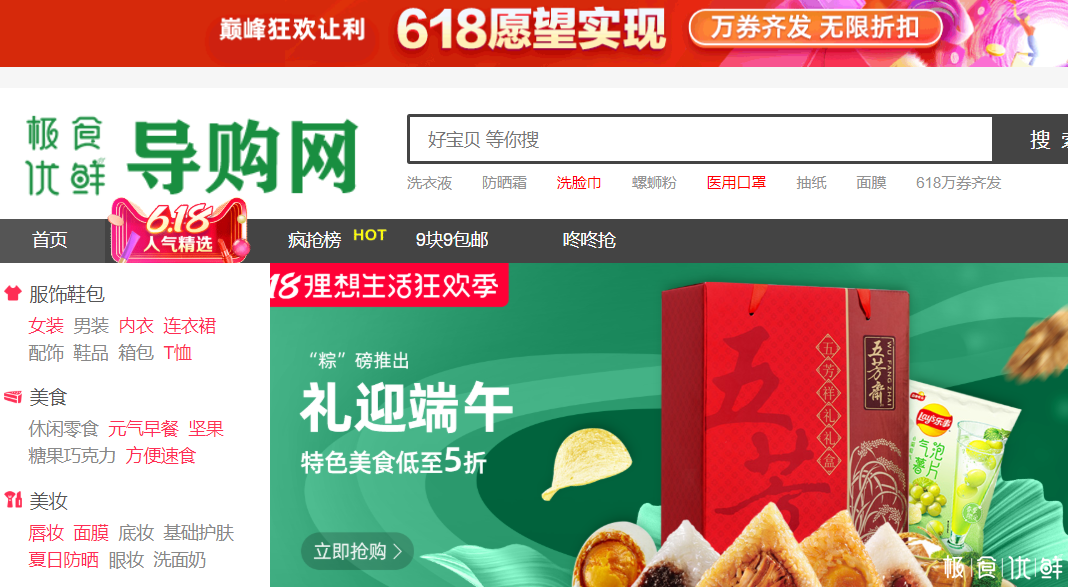Click the red shirt icon beside 服饰鞋包
This screenshot has width=1068, height=587.
(x=13, y=294)
